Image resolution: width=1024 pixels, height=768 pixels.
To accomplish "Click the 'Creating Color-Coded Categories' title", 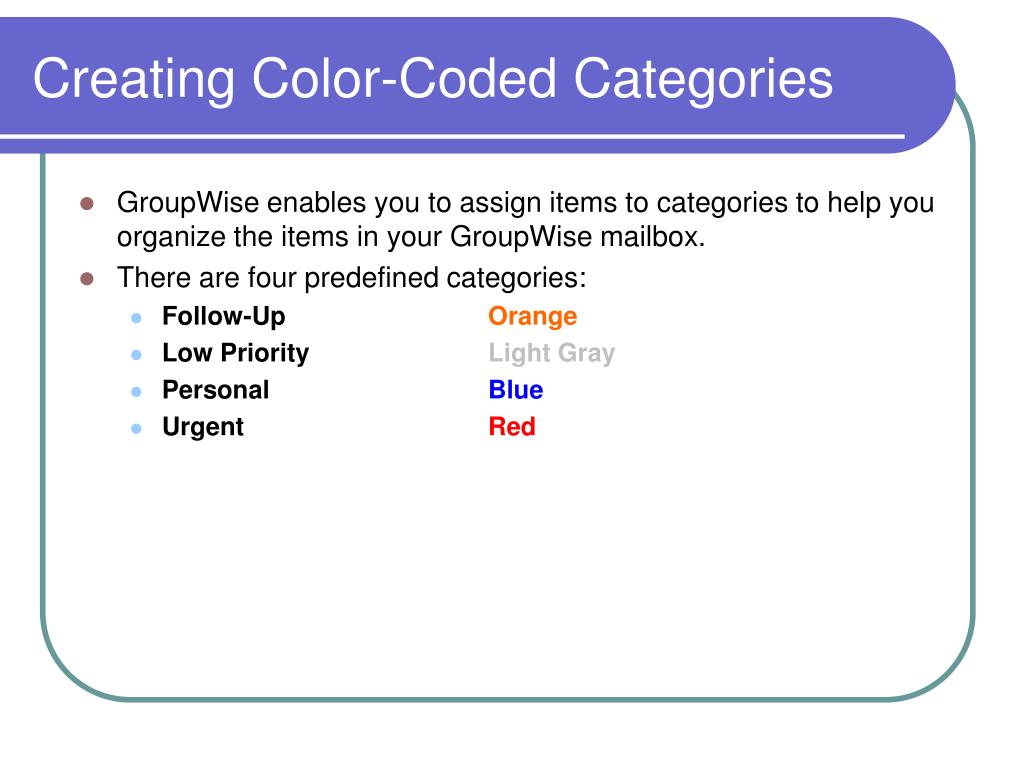I will point(432,80).
